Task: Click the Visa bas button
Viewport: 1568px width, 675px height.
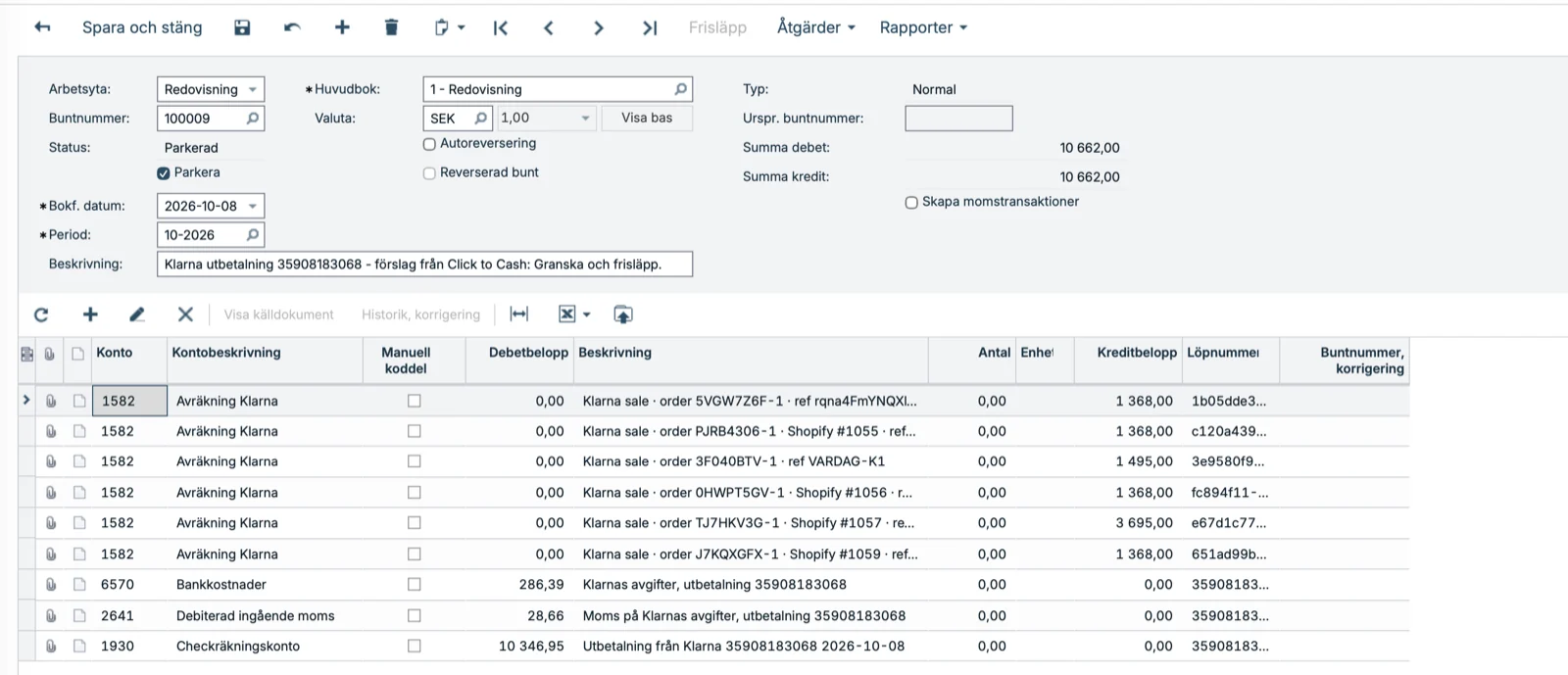Action: (647, 118)
